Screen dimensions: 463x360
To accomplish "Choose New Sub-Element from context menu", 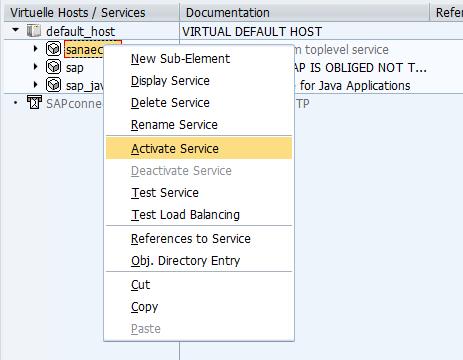I will 199,59.
